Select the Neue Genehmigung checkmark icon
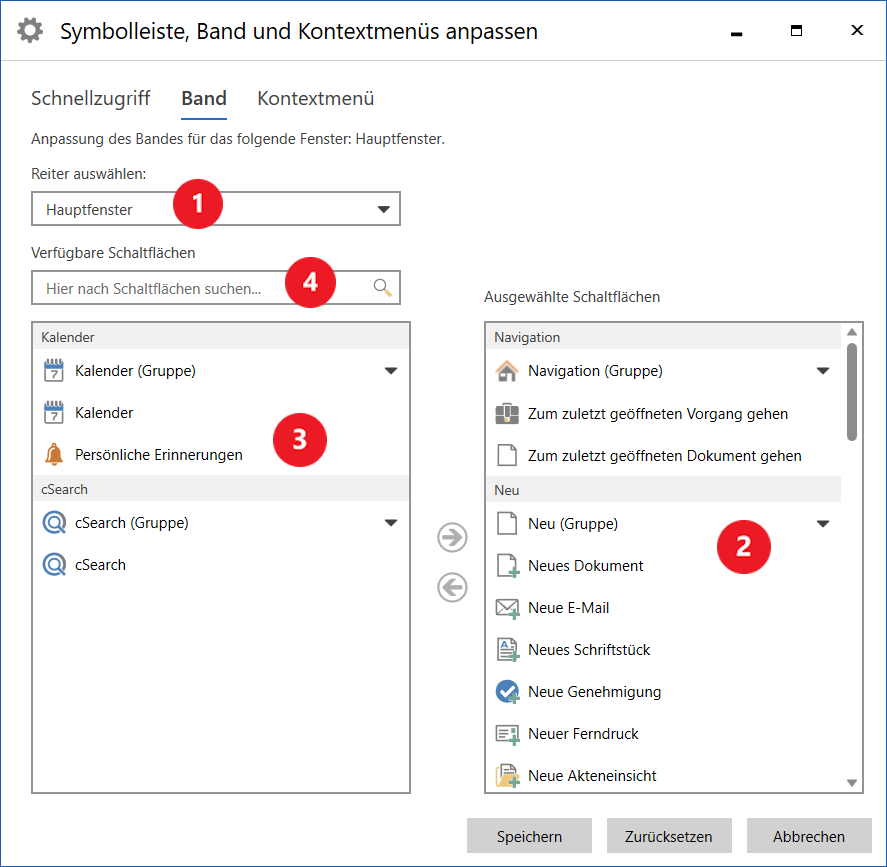Viewport: 887px width, 867px height. coord(507,692)
